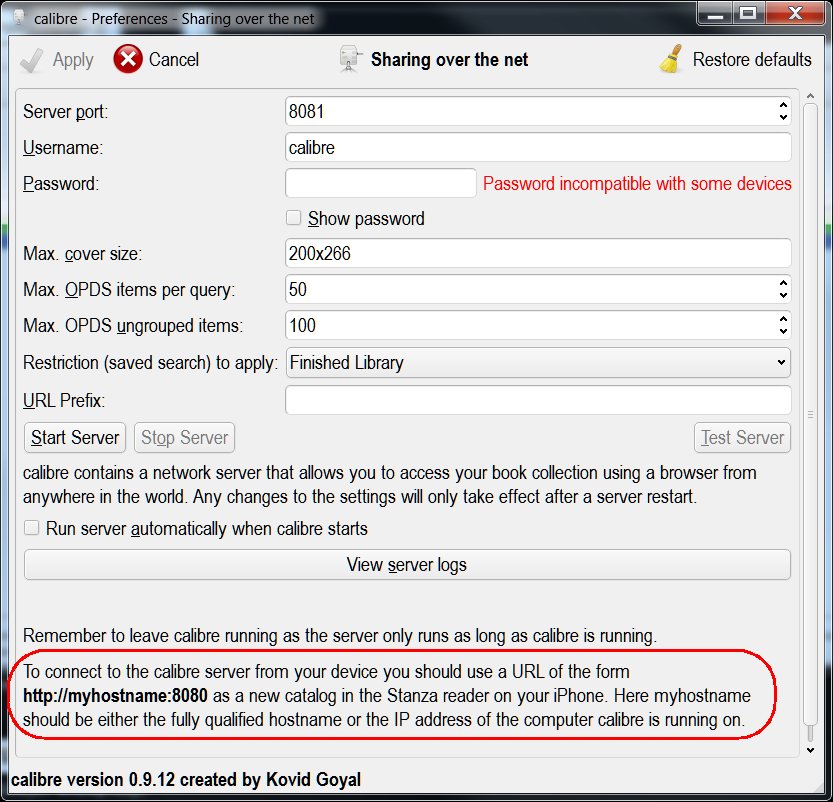The image size is (833, 802).
Task: Click the calibre title bar icon
Action: tap(19, 18)
